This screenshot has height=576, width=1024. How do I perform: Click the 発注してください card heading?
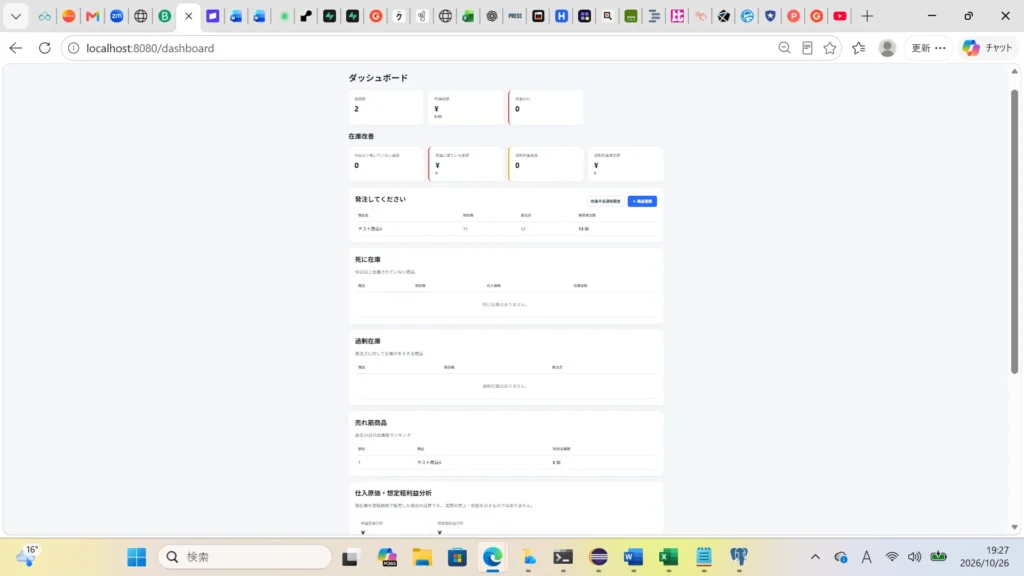coord(380,199)
